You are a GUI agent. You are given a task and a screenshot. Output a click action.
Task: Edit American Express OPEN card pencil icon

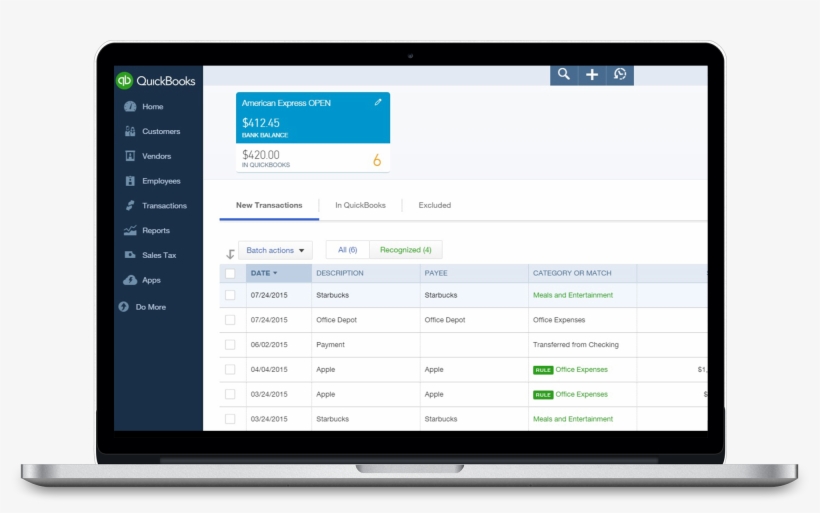378,102
